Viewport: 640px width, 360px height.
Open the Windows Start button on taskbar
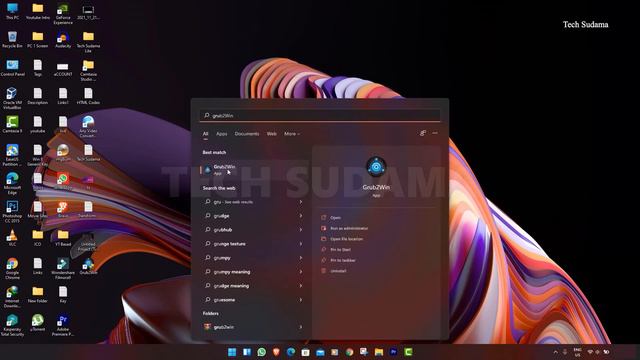point(232,352)
